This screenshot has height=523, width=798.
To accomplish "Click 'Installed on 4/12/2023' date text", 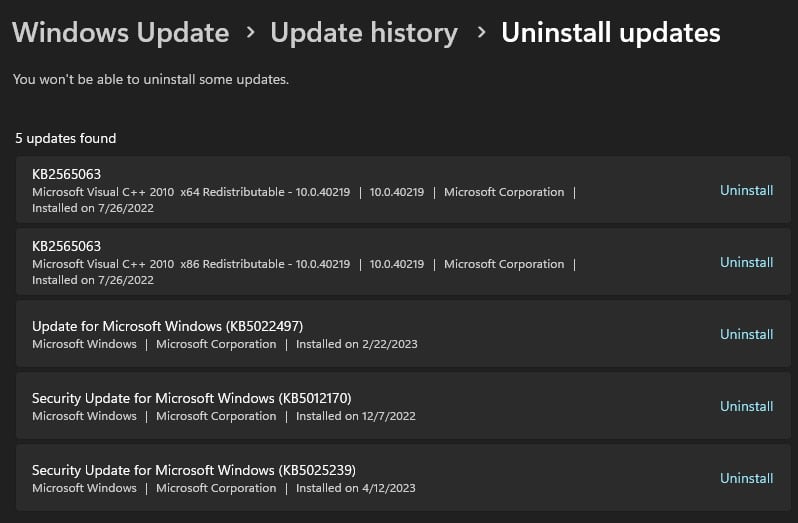I will point(355,488).
